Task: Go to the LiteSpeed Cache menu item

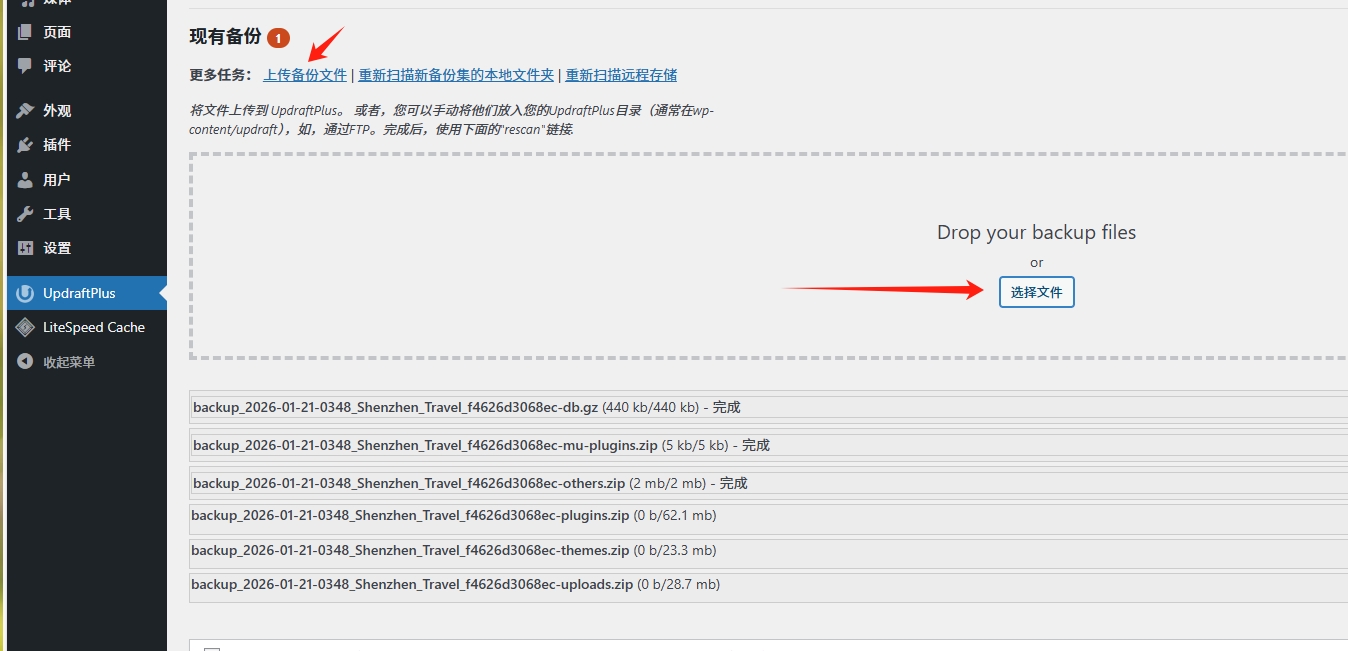Action: pyautogui.click(x=93, y=327)
